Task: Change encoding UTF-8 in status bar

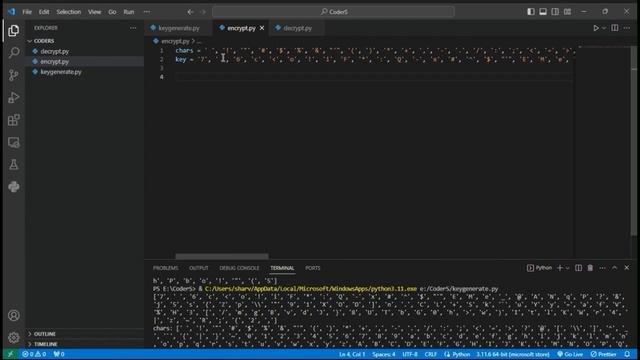Action: point(410,354)
